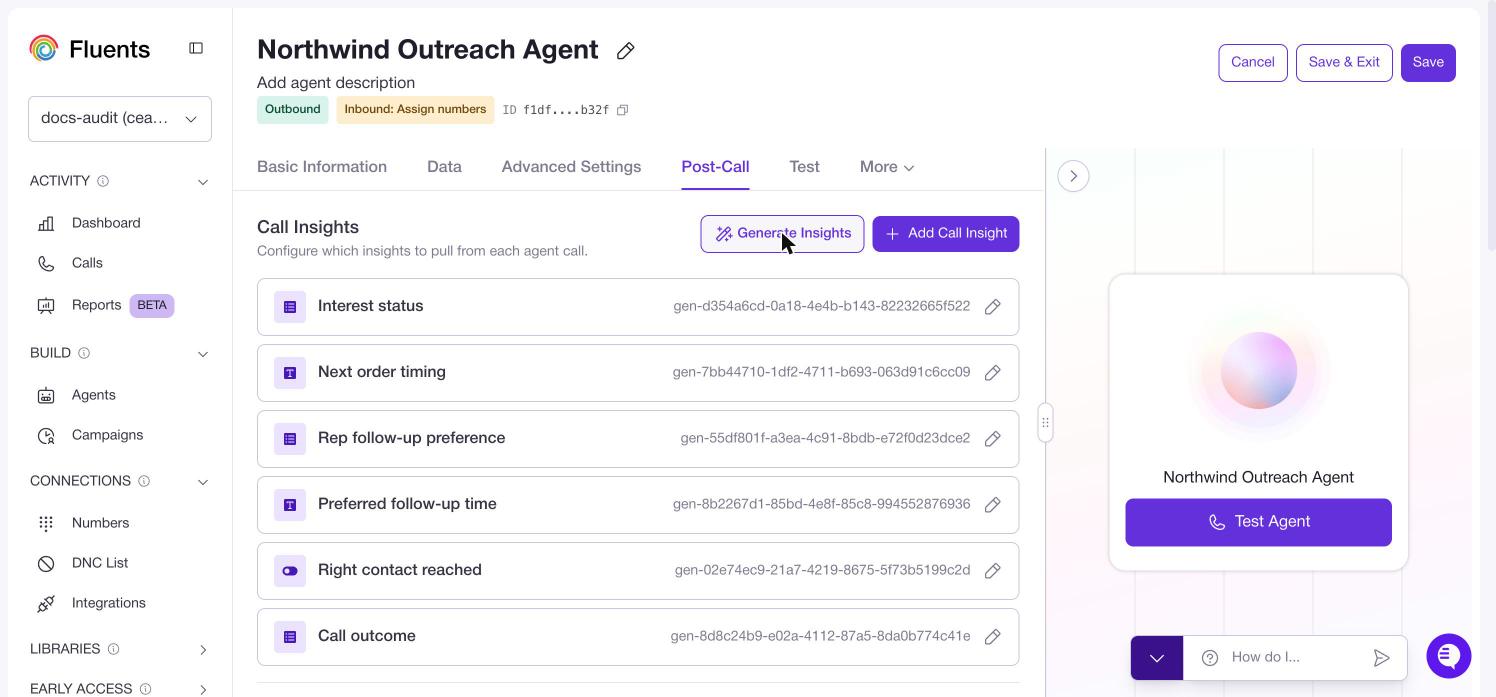Copy the agent ID f1df....b32f
The width and height of the screenshot is (1496, 697).
coord(622,110)
